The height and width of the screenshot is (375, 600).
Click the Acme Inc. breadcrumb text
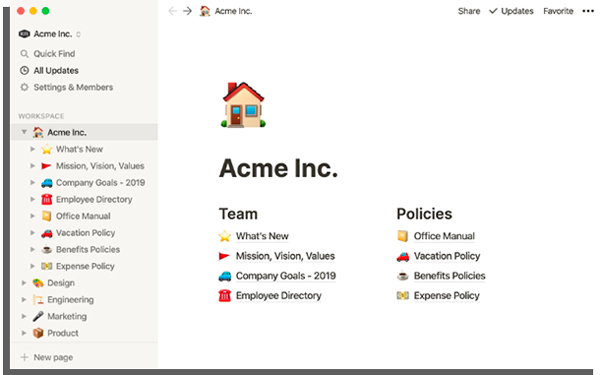[x=233, y=11]
